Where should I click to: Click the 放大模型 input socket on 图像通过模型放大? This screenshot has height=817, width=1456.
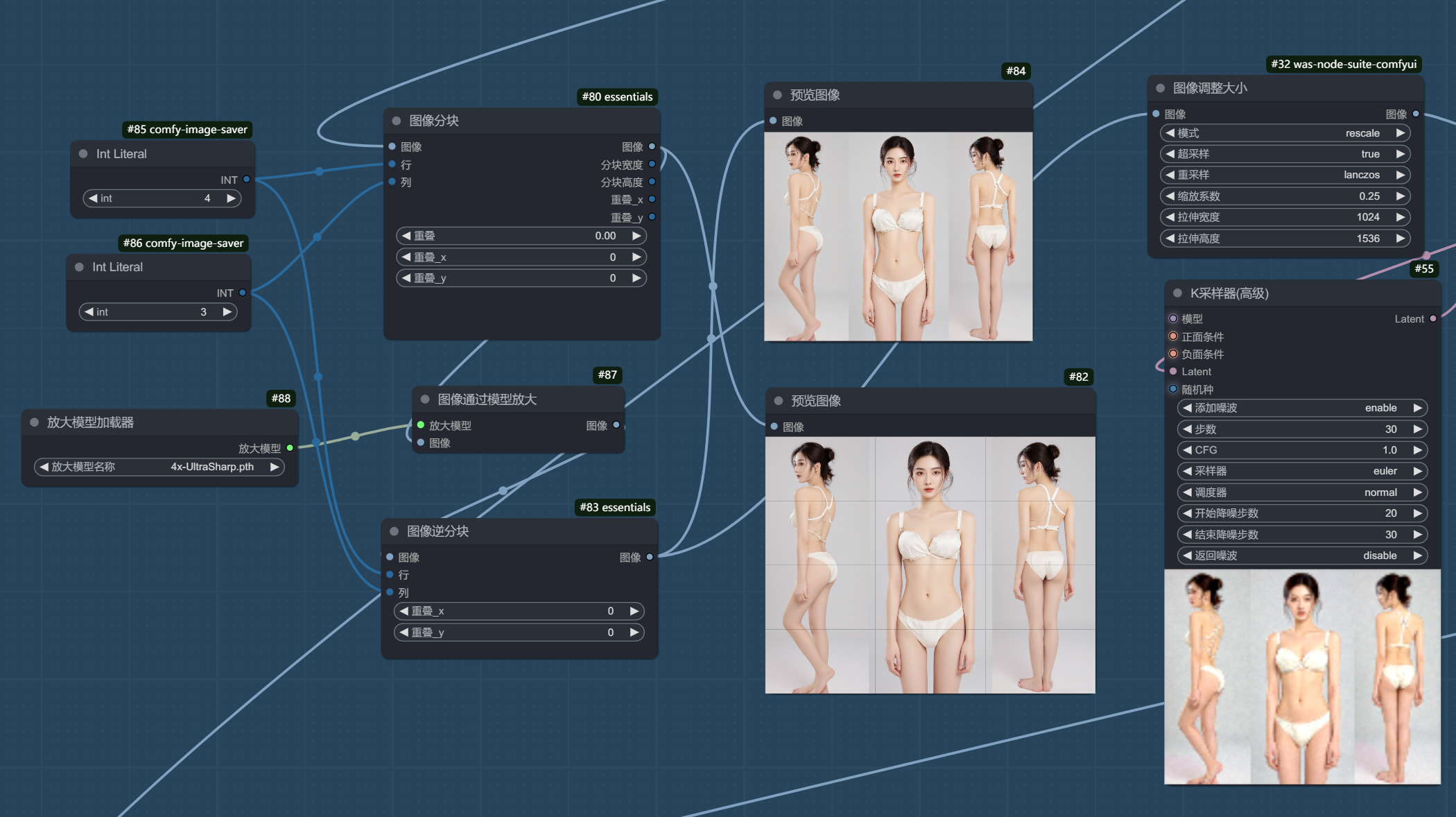click(x=420, y=425)
